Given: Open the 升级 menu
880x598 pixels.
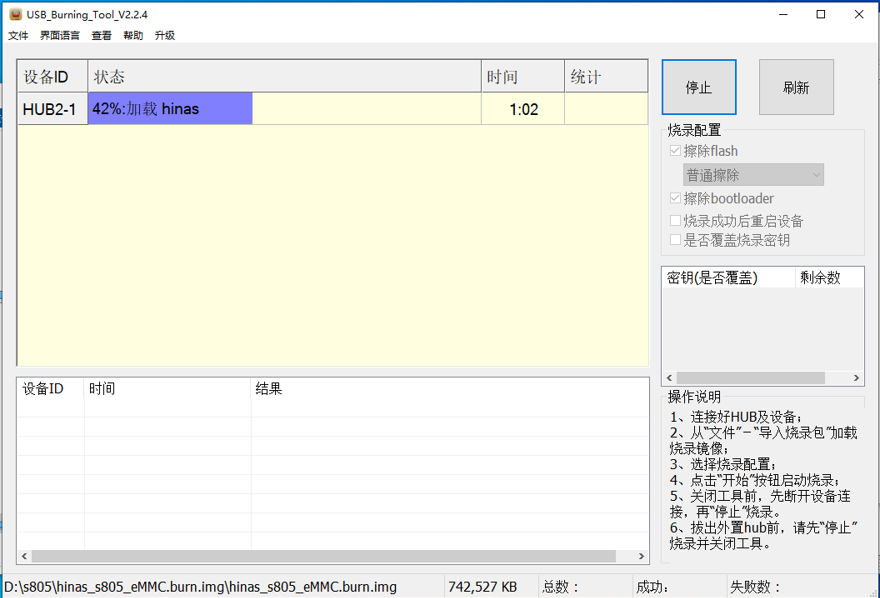Looking at the screenshot, I should coord(165,36).
